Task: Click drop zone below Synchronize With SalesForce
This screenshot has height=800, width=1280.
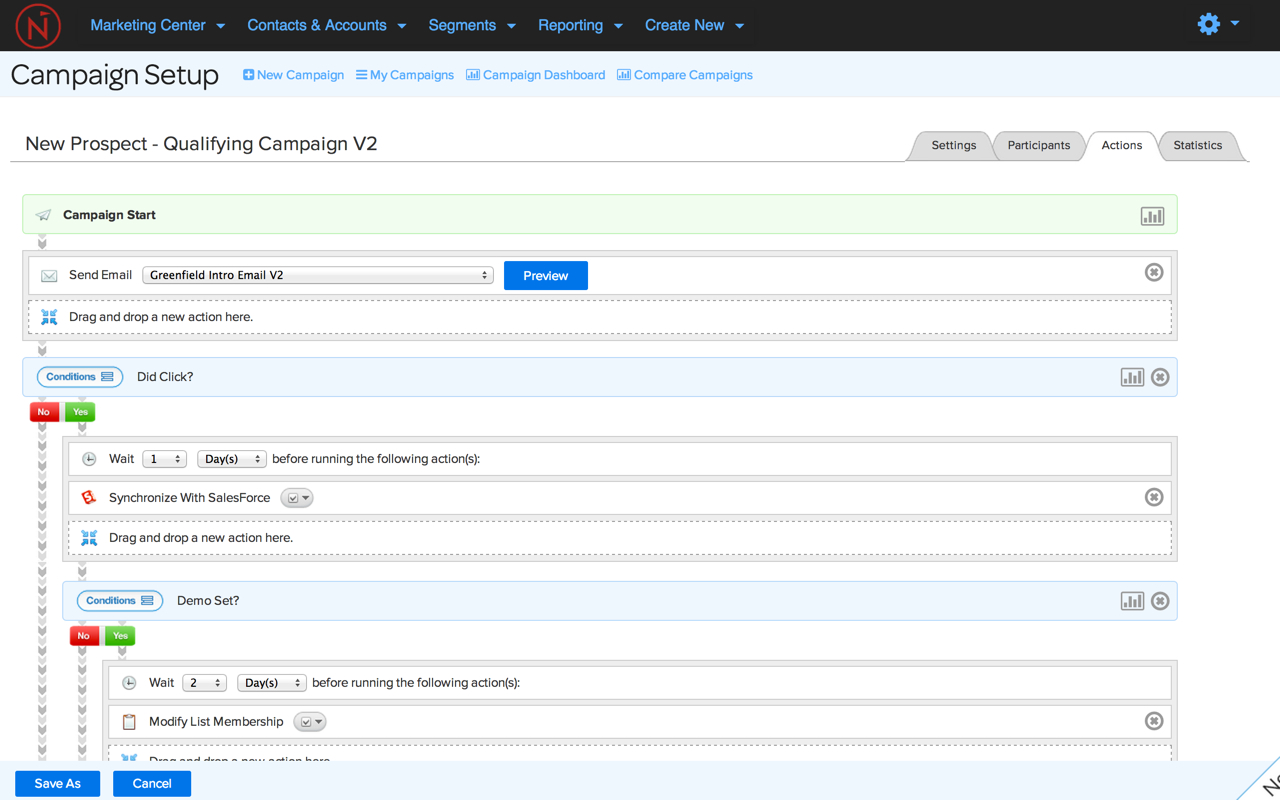Action: [x=620, y=538]
